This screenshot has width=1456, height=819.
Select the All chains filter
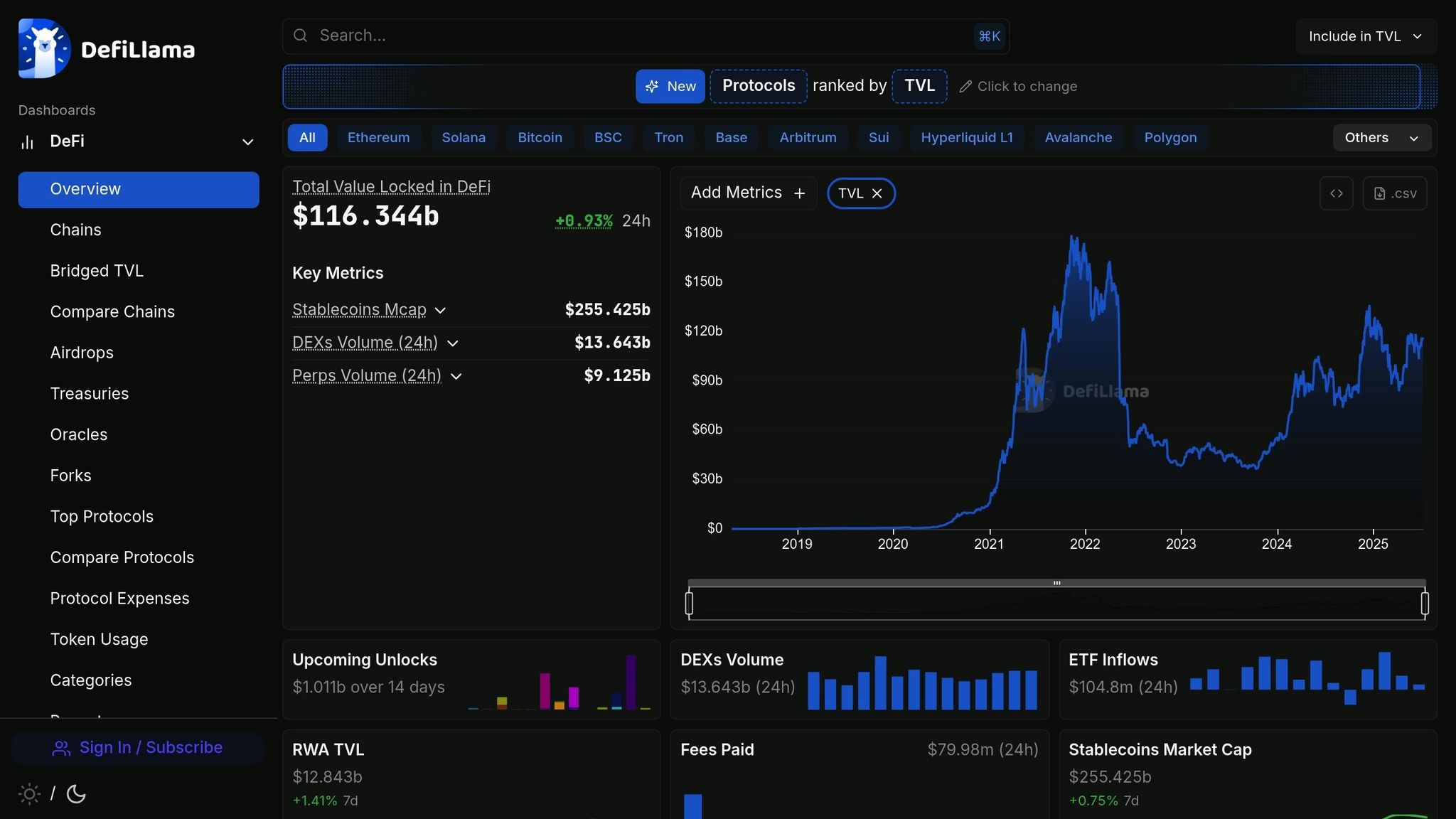click(307, 138)
